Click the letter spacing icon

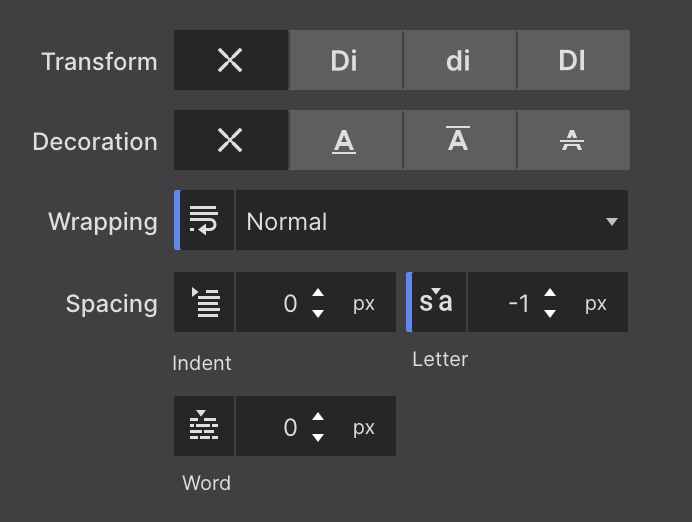(x=436, y=302)
